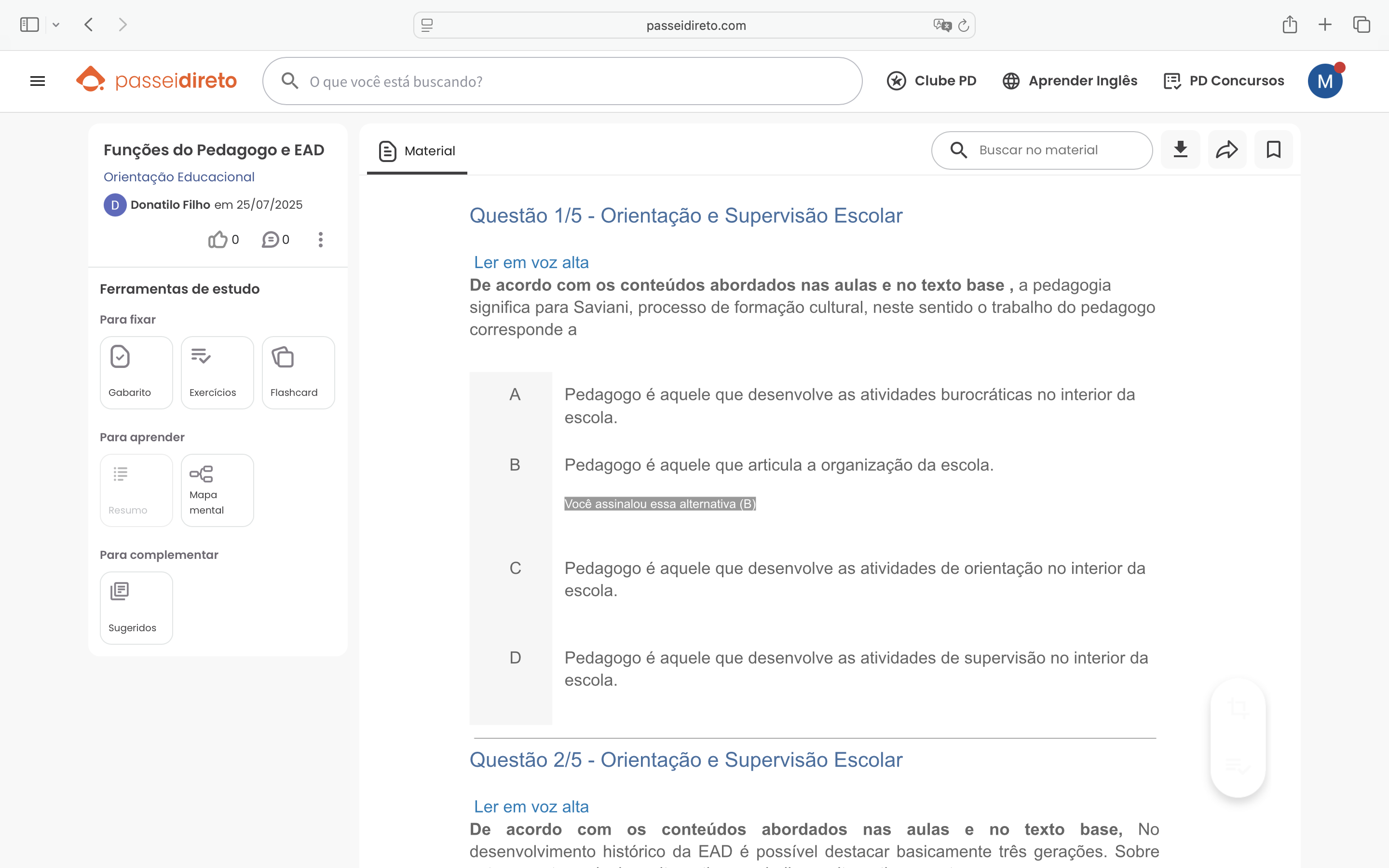Open the Flashcard study tool
The image size is (1389, 868).
pos(298,373)
